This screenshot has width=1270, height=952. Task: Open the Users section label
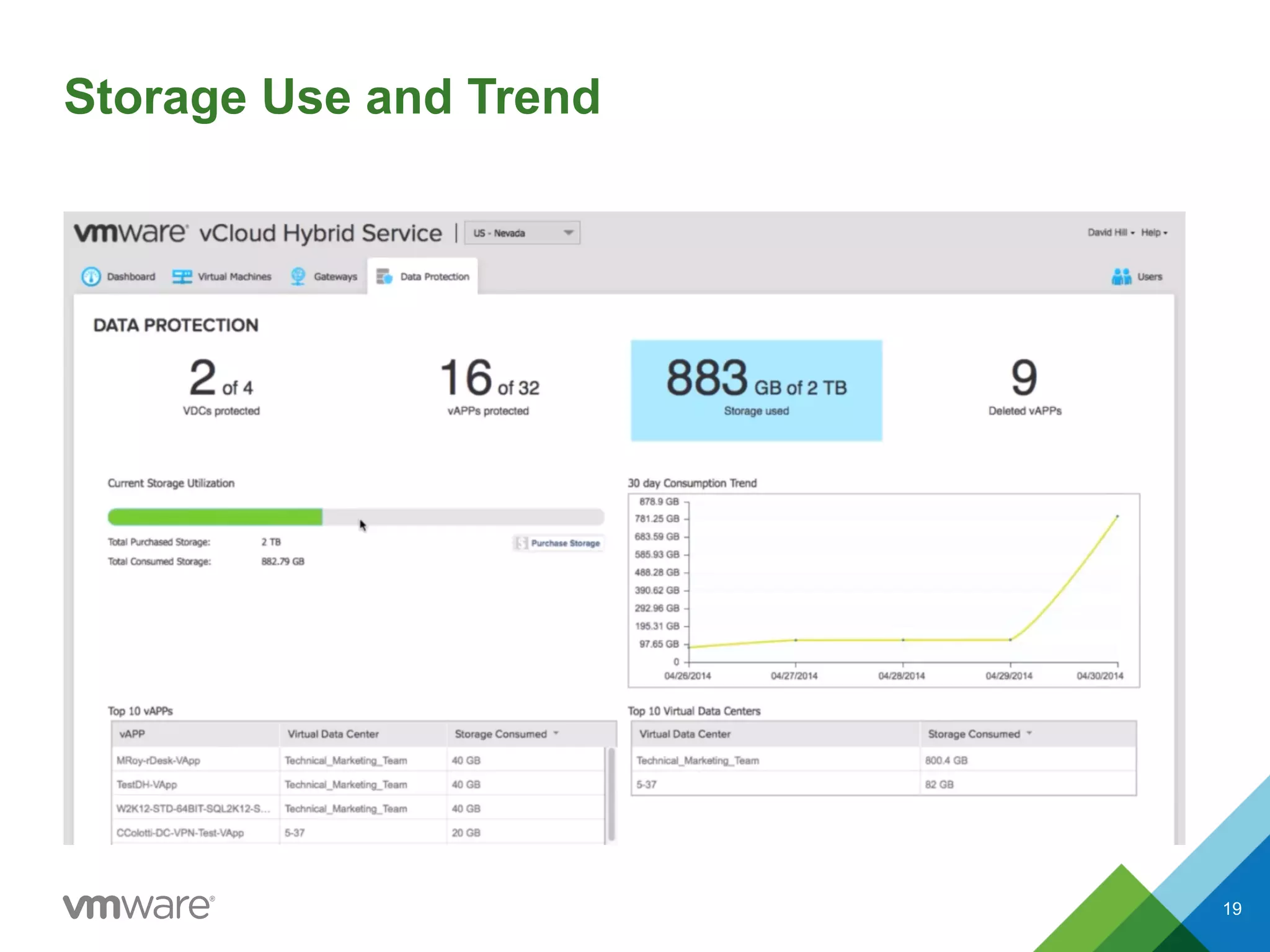pos(1150,276)
